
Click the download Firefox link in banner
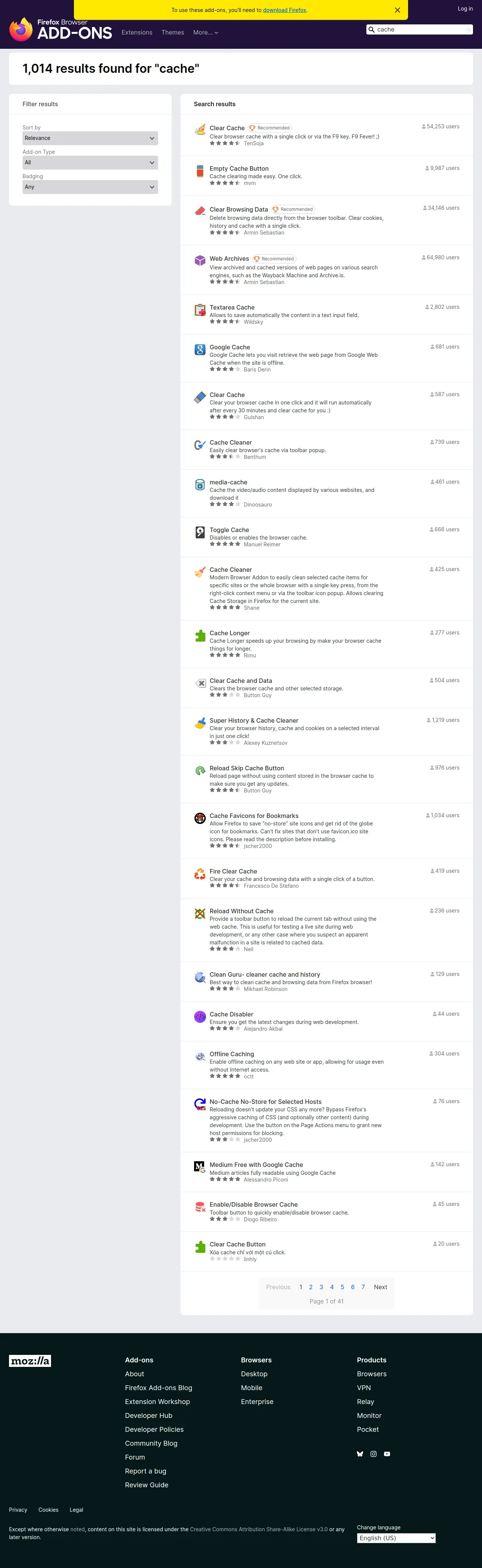point(285,11)
